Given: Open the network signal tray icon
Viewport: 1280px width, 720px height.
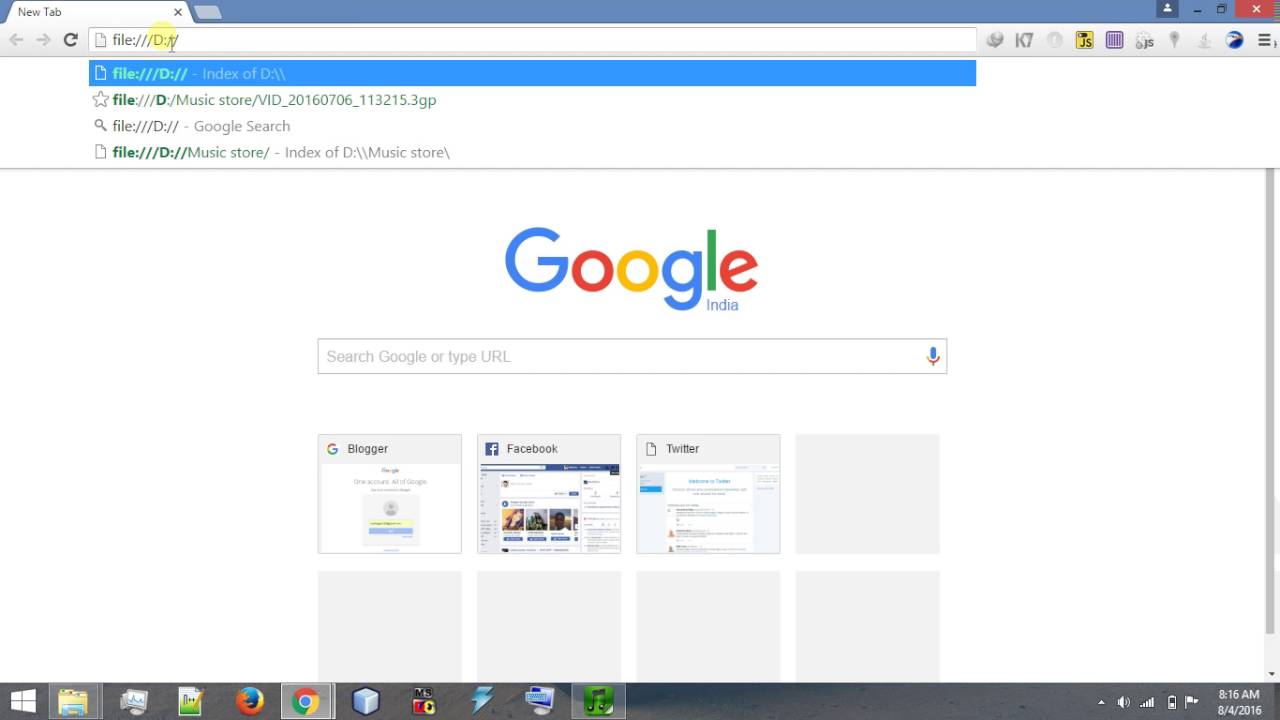Looking at the screenshot, I should point(1147,702).
